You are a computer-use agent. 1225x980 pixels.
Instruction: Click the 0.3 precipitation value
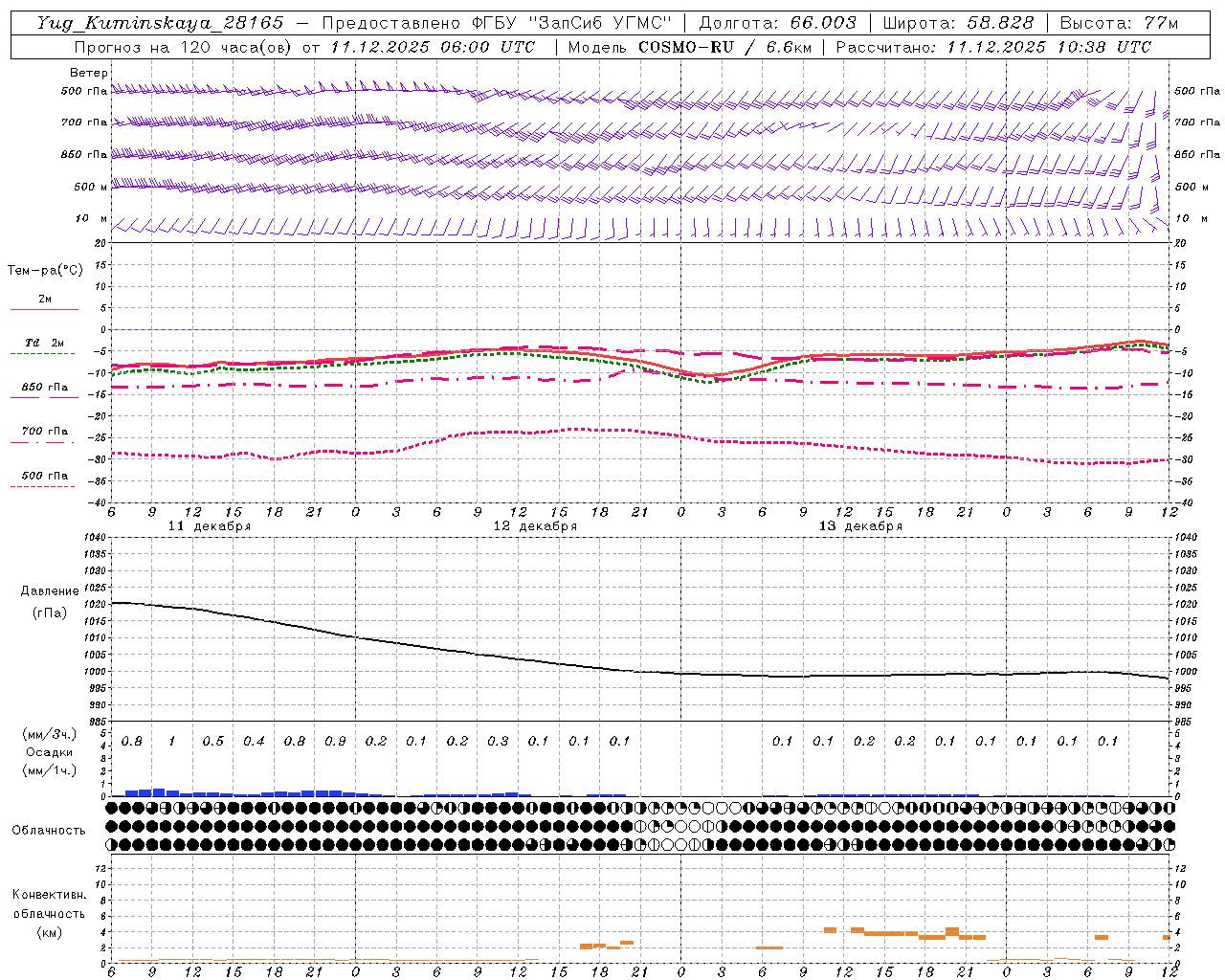pos(498,742)
